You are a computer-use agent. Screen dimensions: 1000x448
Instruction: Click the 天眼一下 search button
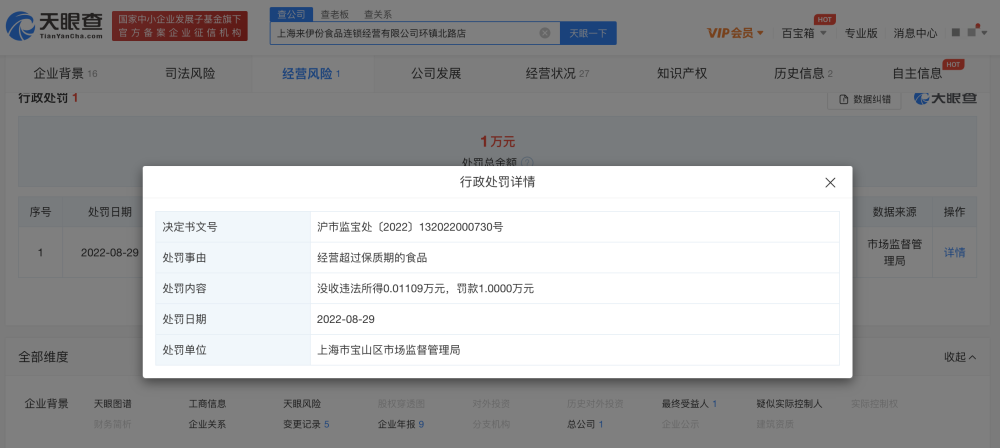pos(587,33)
